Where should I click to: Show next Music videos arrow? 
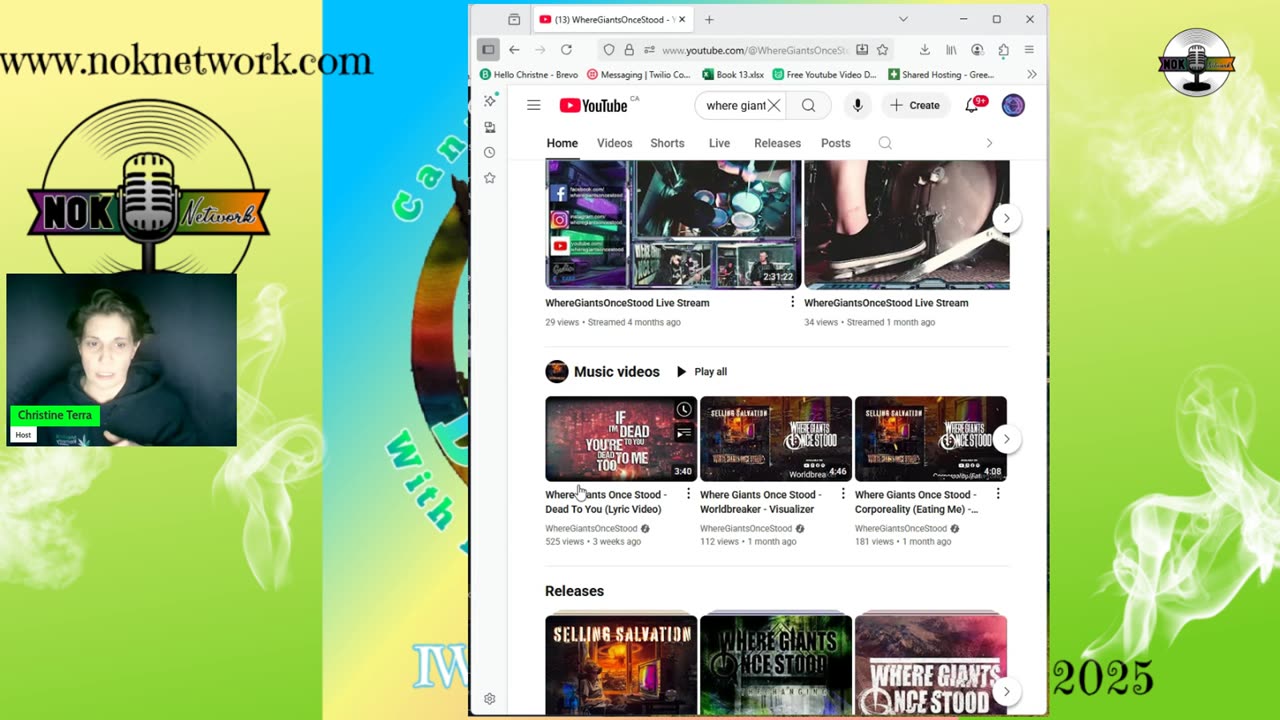(1006, 438)
